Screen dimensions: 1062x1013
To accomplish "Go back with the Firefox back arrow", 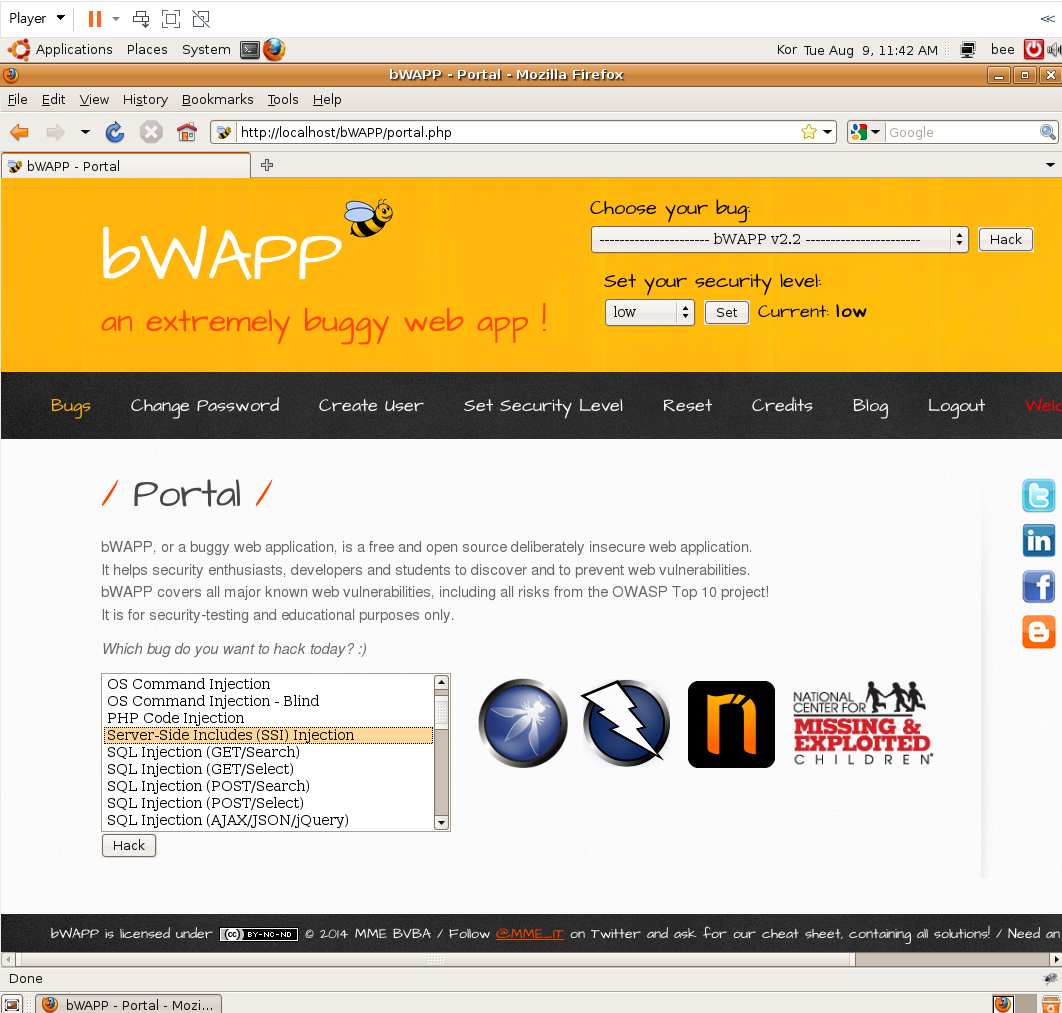I will 20,132.
